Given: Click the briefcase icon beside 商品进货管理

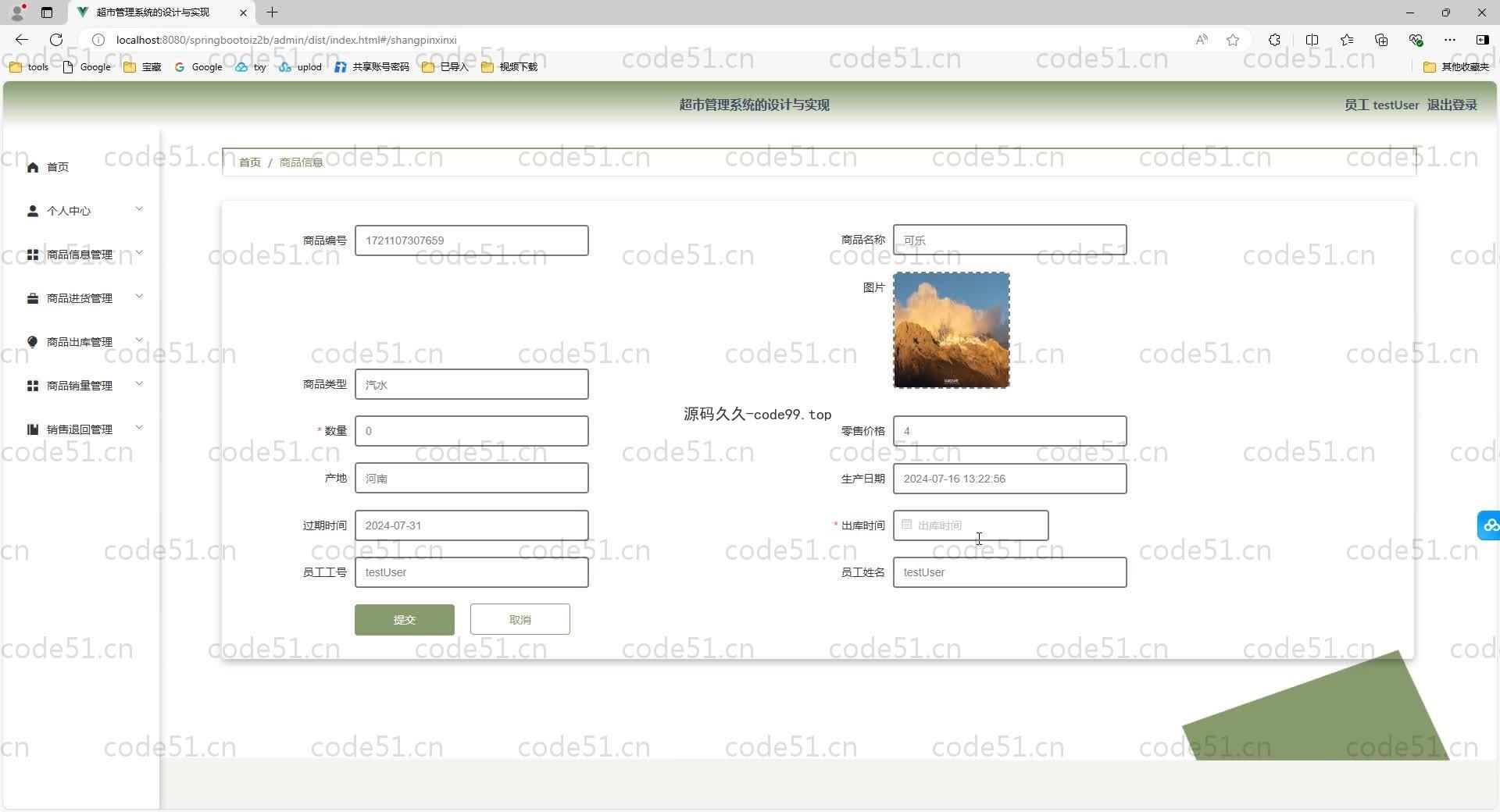Looking at the screenshot, I should coord(33,298).
